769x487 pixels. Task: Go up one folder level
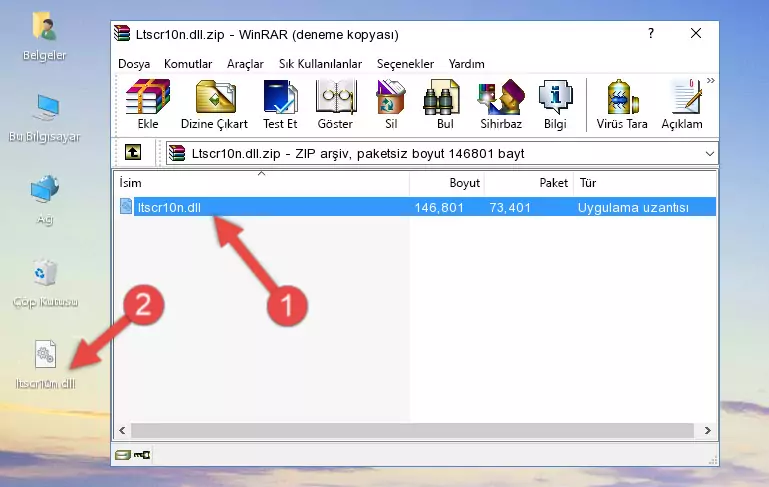pyautogui.click(x=133, y=153)
